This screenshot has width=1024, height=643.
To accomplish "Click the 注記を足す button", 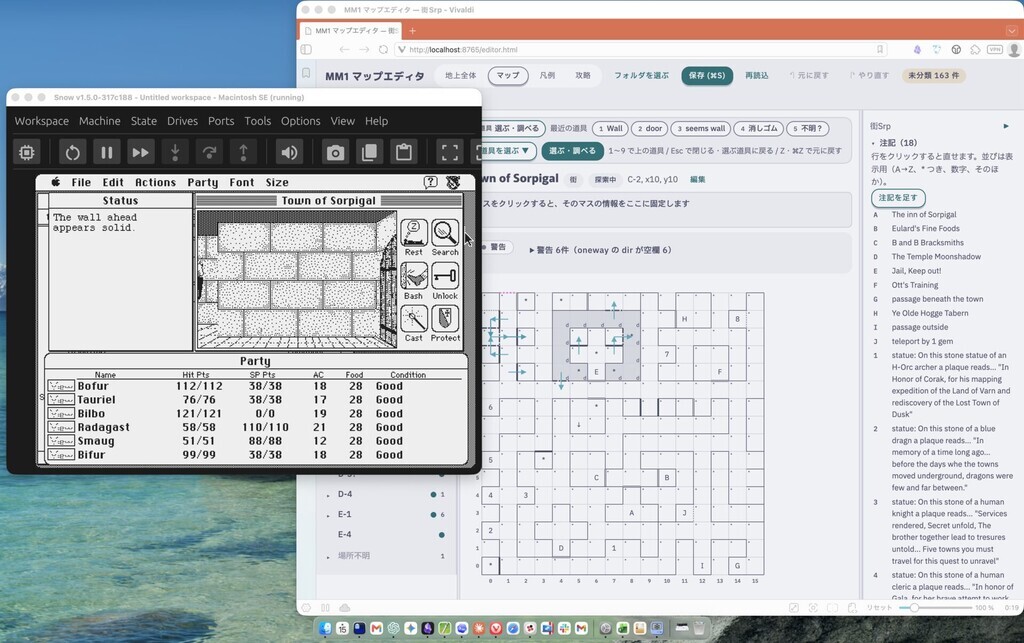I will pos(898,197).
